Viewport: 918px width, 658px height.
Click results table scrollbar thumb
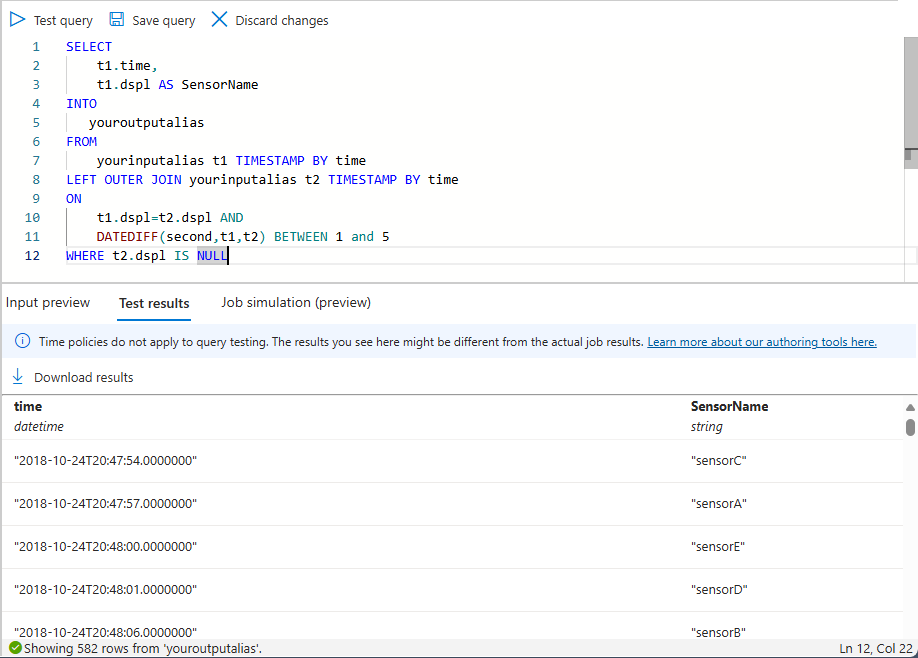[910, 427]
